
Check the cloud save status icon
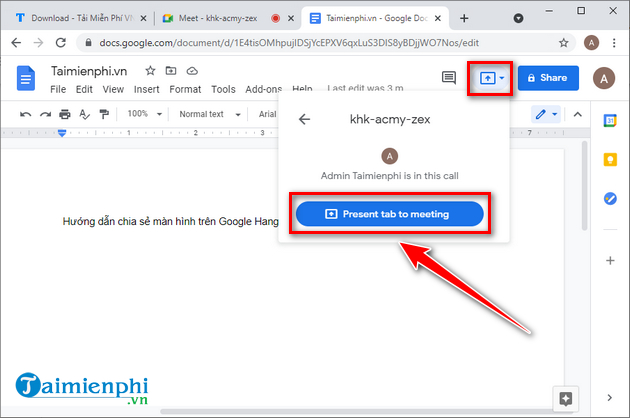192,71
